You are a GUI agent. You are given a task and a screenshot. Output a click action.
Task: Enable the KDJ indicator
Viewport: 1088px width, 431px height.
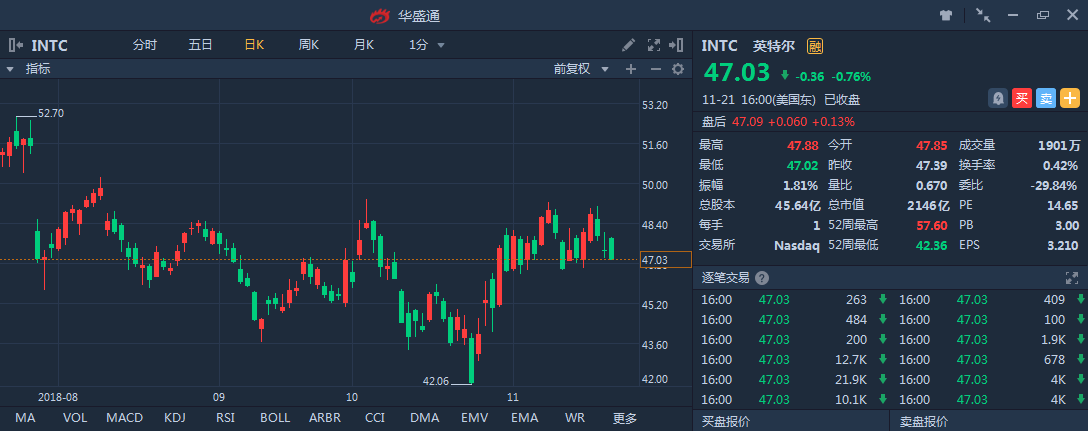pos(175,418)
